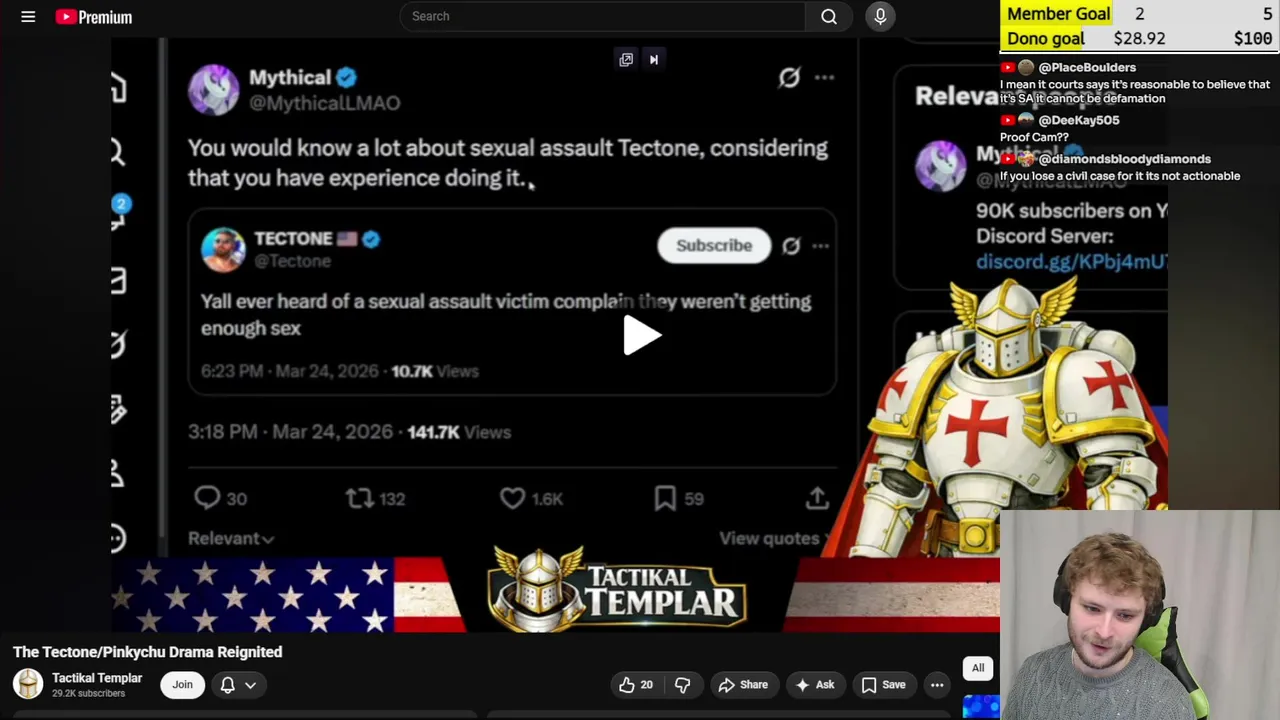Click TECTONE's profile avatar
Image resolution: width=1280 pixels, height=720 pixels.
(223, 249)
